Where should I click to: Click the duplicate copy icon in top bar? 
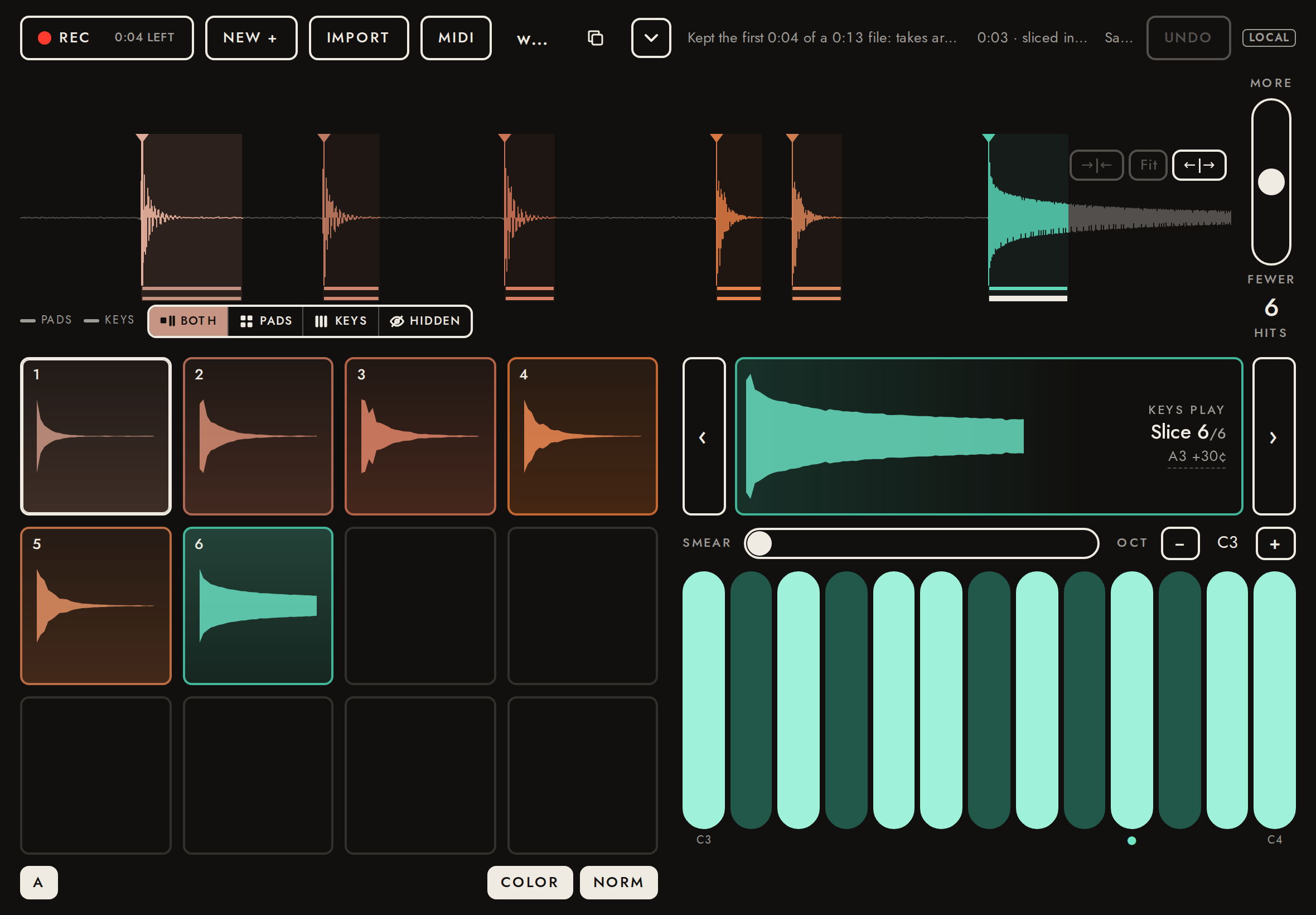pyautogui.click(x=595, y=38)
